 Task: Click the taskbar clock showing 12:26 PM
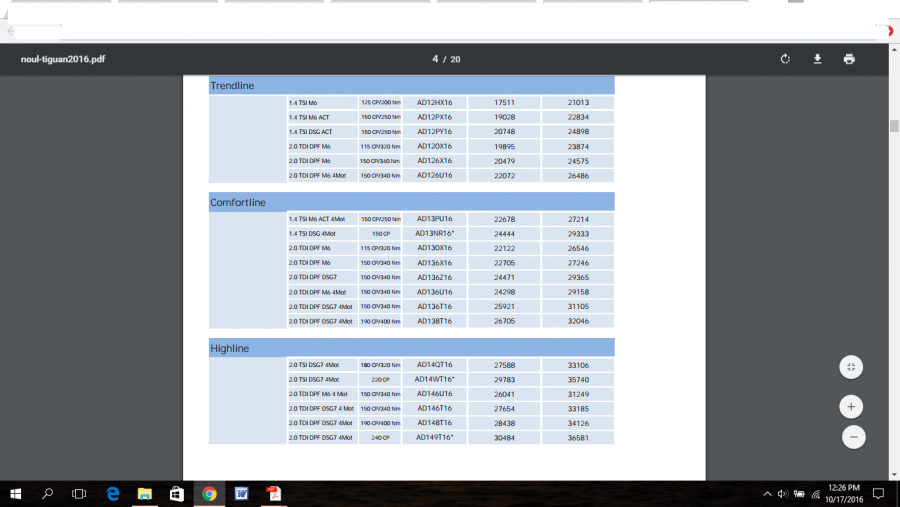[x=841, y=493]
